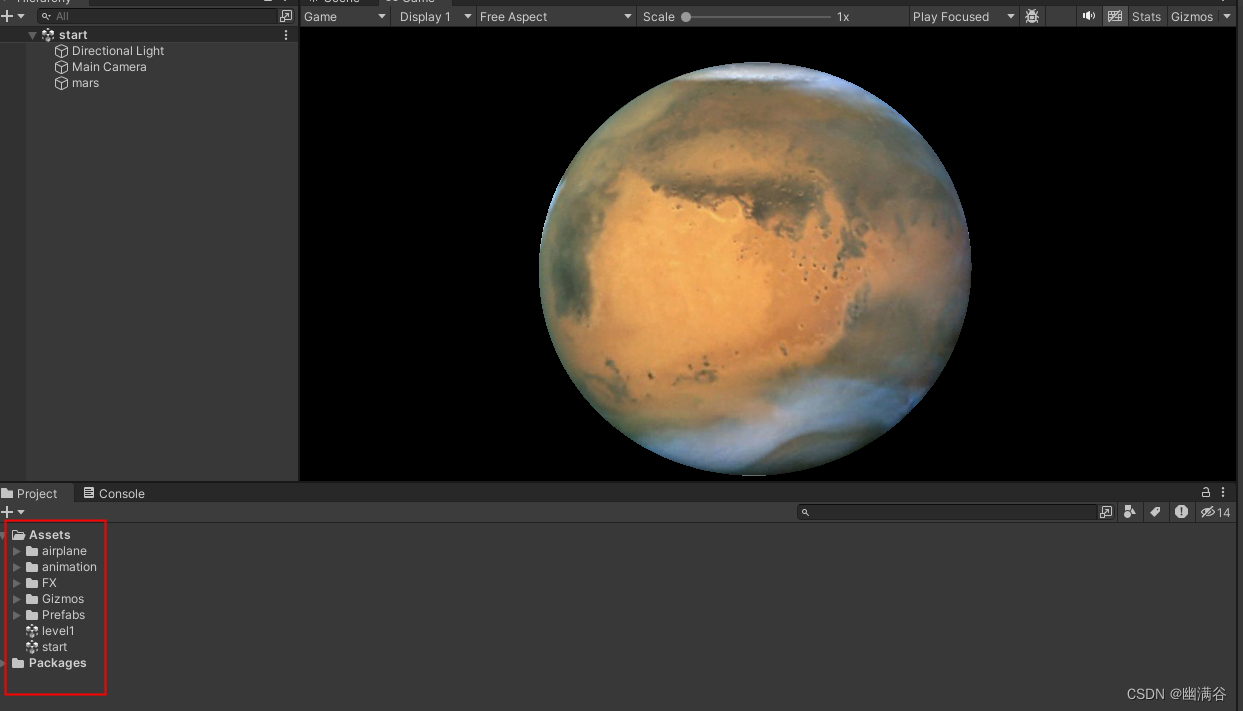
Task: Click the airplane folder icon
Action: tap(32, 551)
